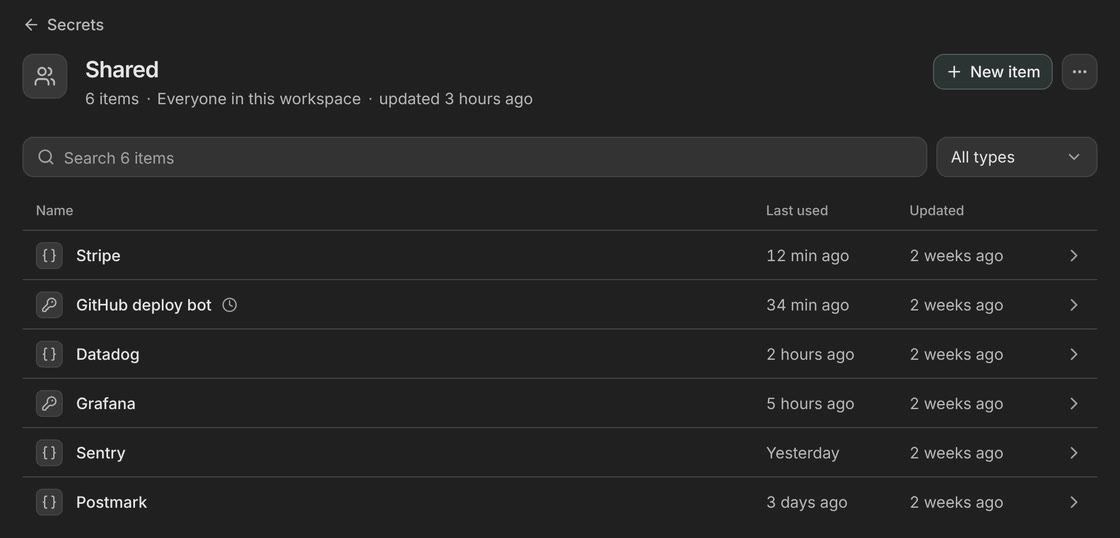Expand Stripe row with its chevron
This screenshot has width=1120, height=538.
(x=1074, y=256)
